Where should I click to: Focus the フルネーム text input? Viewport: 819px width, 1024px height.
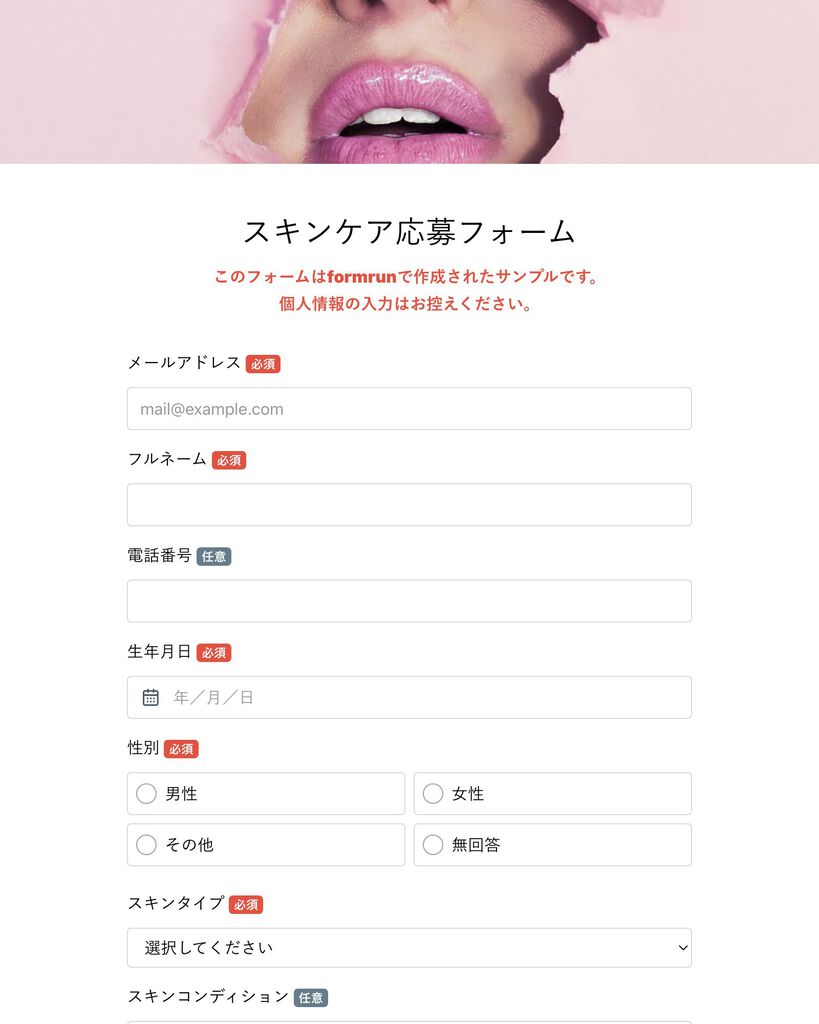click(410, 505)
